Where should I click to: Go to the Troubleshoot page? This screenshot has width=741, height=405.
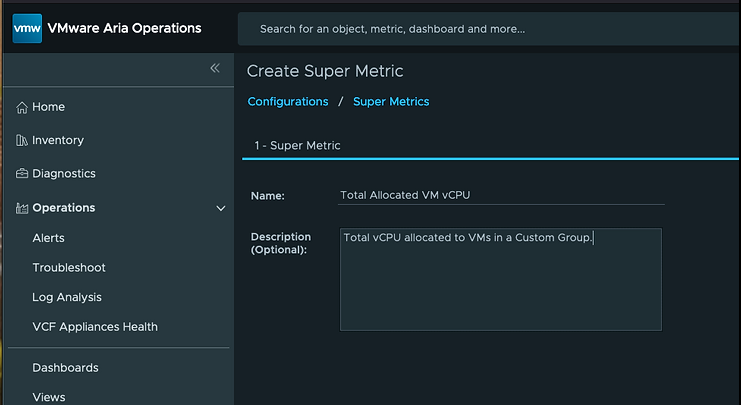[x=68, y=268]
